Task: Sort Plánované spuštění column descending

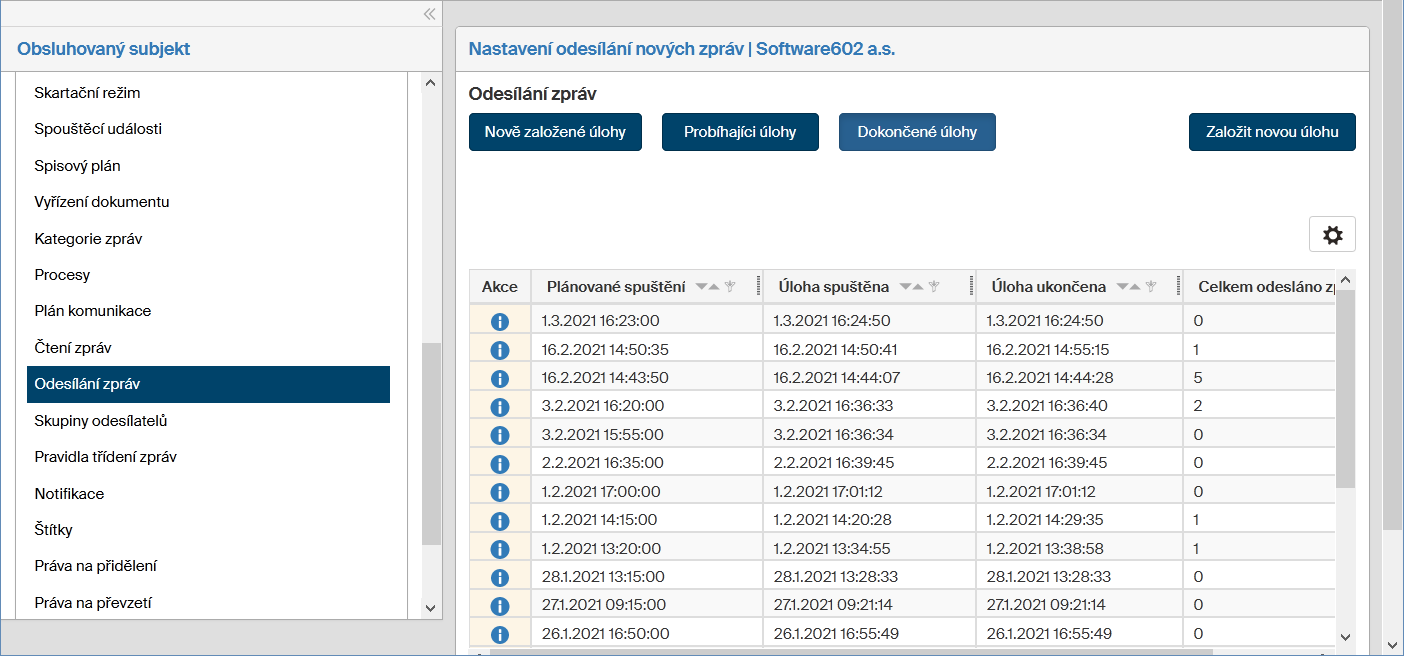Action: point(701,287)
